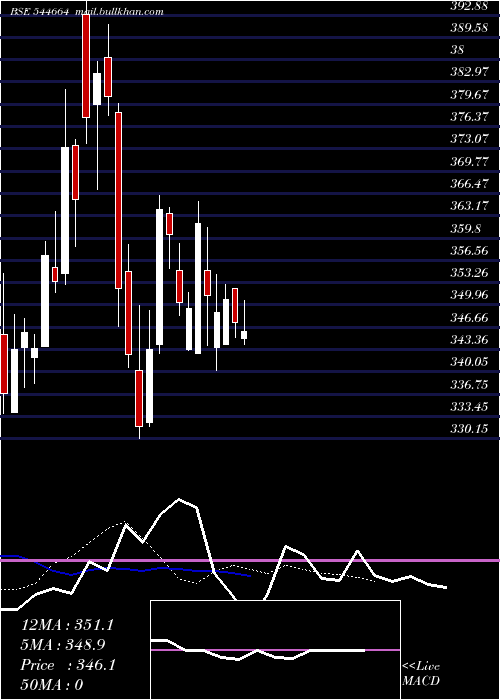Screen dimensions: 500x700
Task: Select the 376.37 price axis label
Action: [470, 117]
